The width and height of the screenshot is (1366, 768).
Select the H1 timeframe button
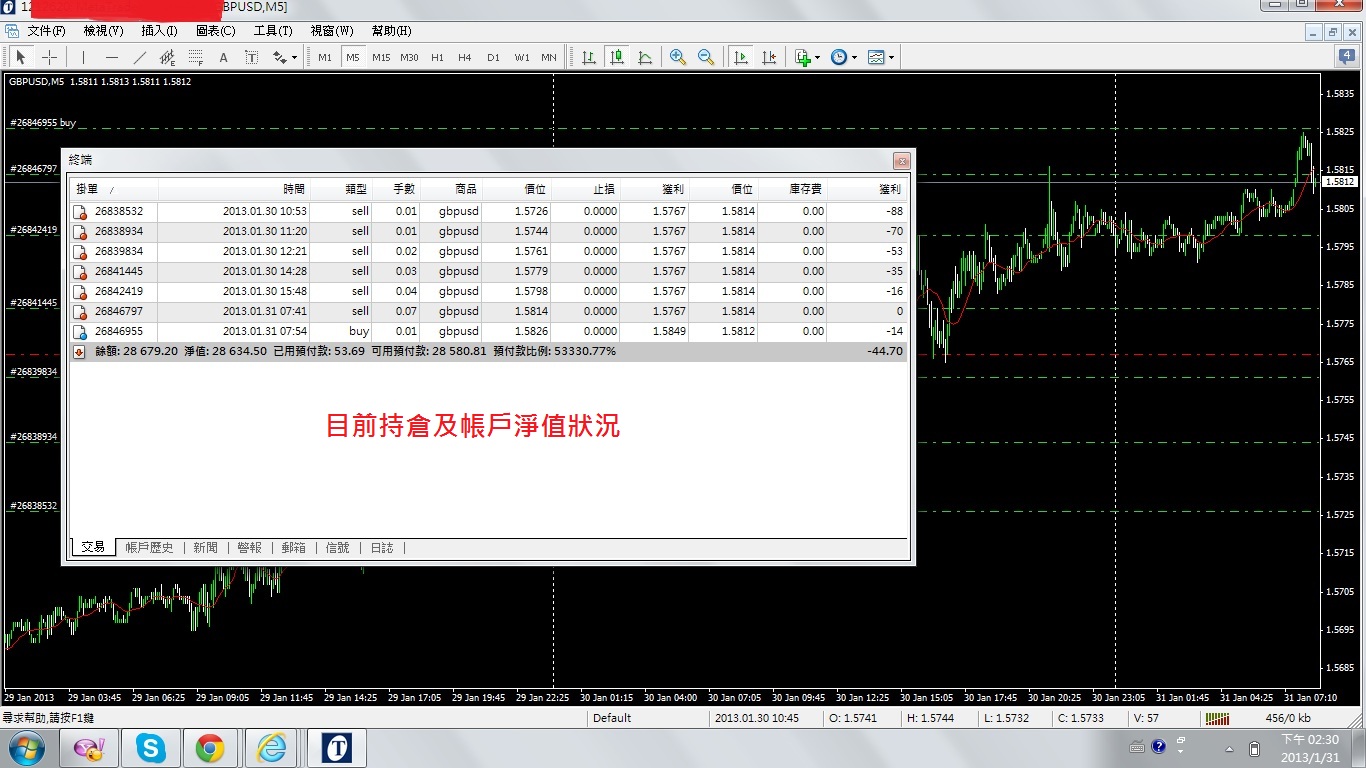coord(437,57)
